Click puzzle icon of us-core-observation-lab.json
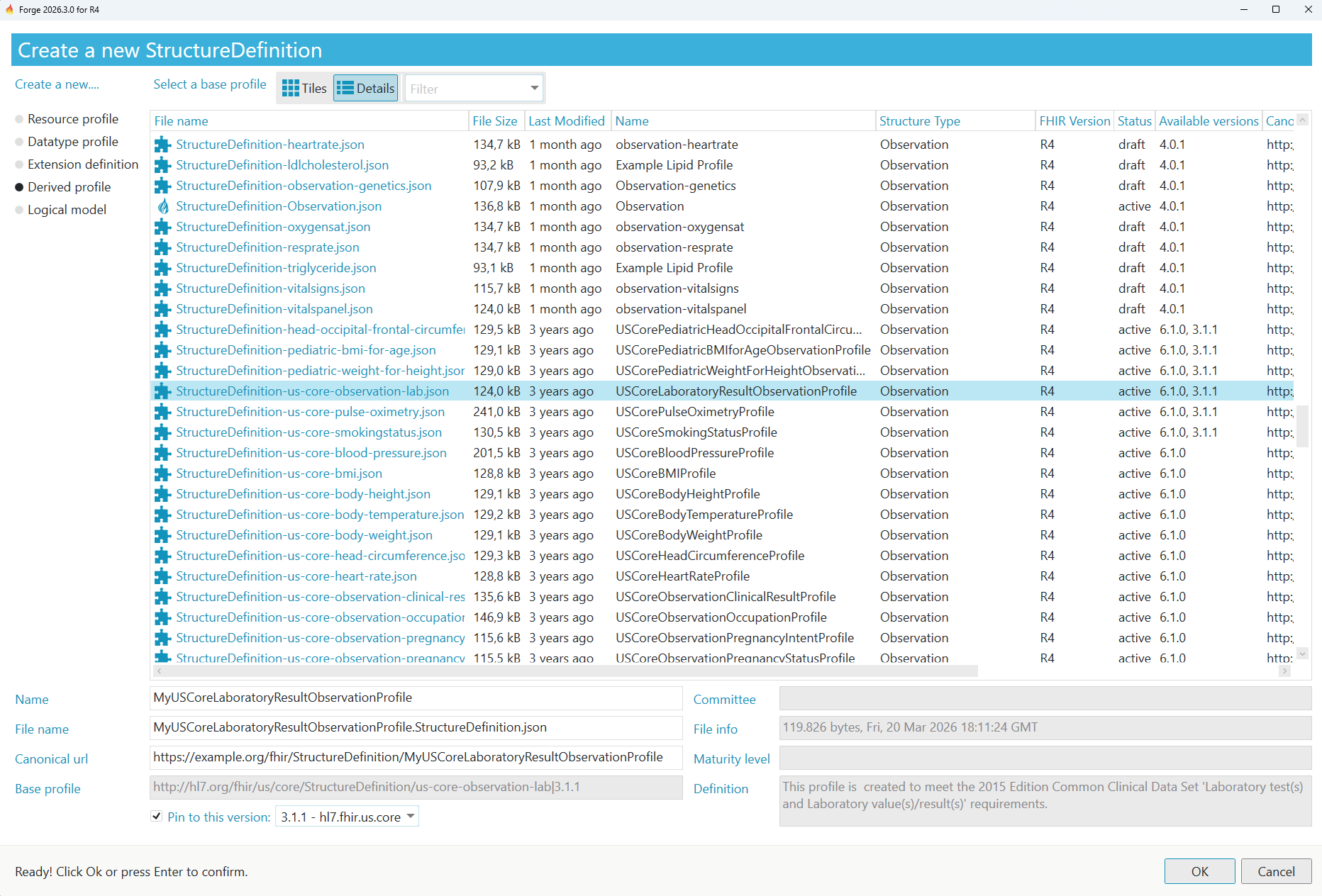 click(x=163, y=391)
